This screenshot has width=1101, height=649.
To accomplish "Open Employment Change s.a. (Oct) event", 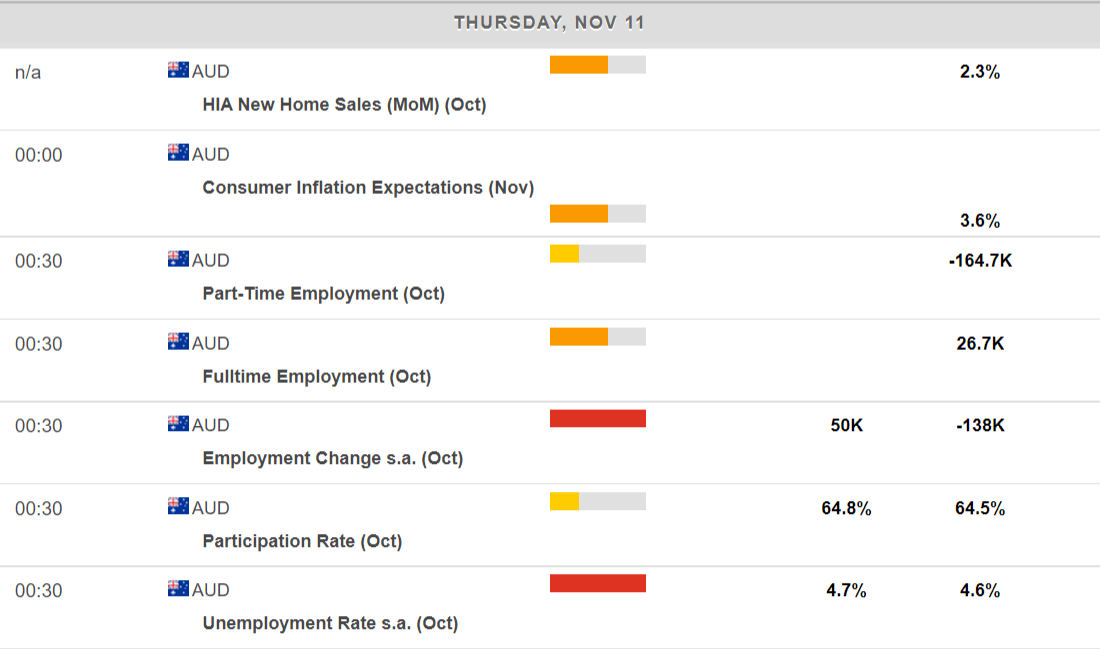I will click(x=332, y=458).
